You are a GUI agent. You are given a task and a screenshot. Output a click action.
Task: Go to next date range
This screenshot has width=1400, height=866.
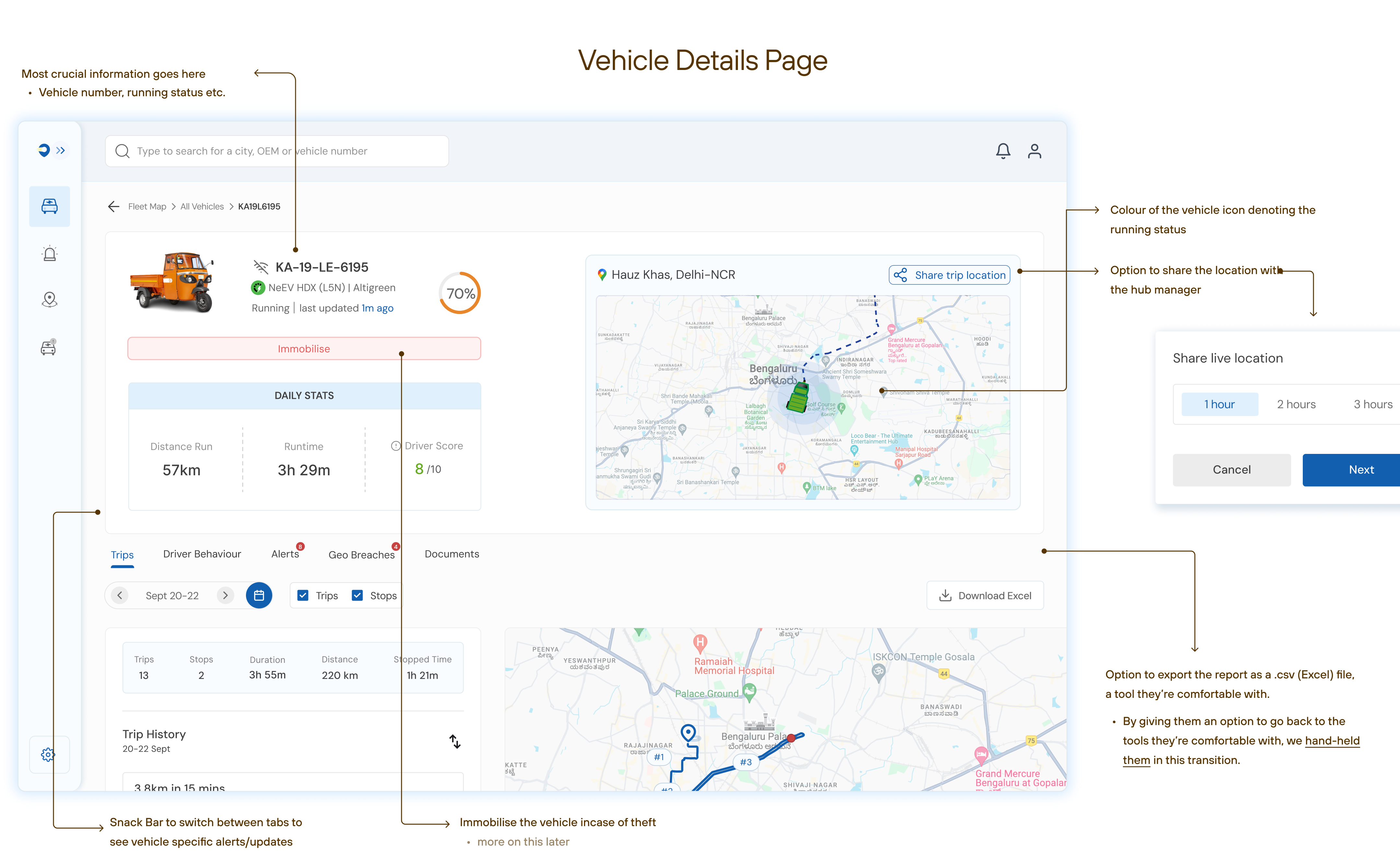(225, 596)
